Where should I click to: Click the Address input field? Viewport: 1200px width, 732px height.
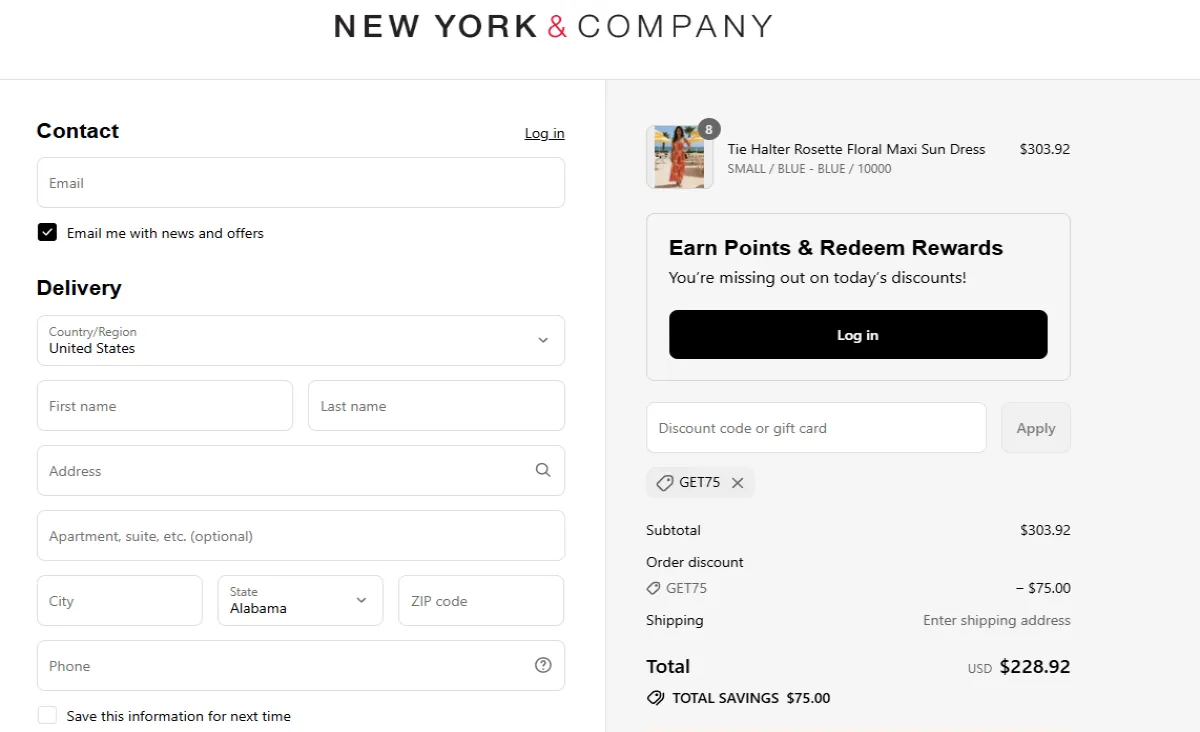coord(301,471)
